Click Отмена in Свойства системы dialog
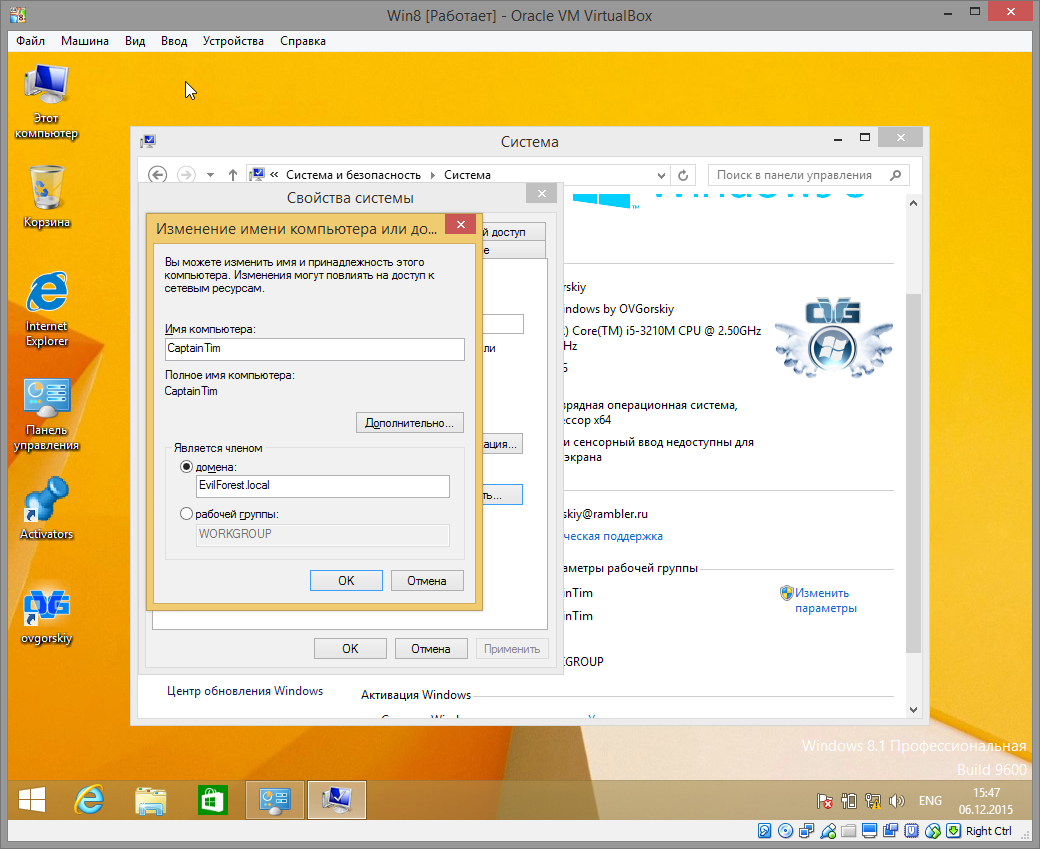1040x849 pixels. click(x=430, y=649)
